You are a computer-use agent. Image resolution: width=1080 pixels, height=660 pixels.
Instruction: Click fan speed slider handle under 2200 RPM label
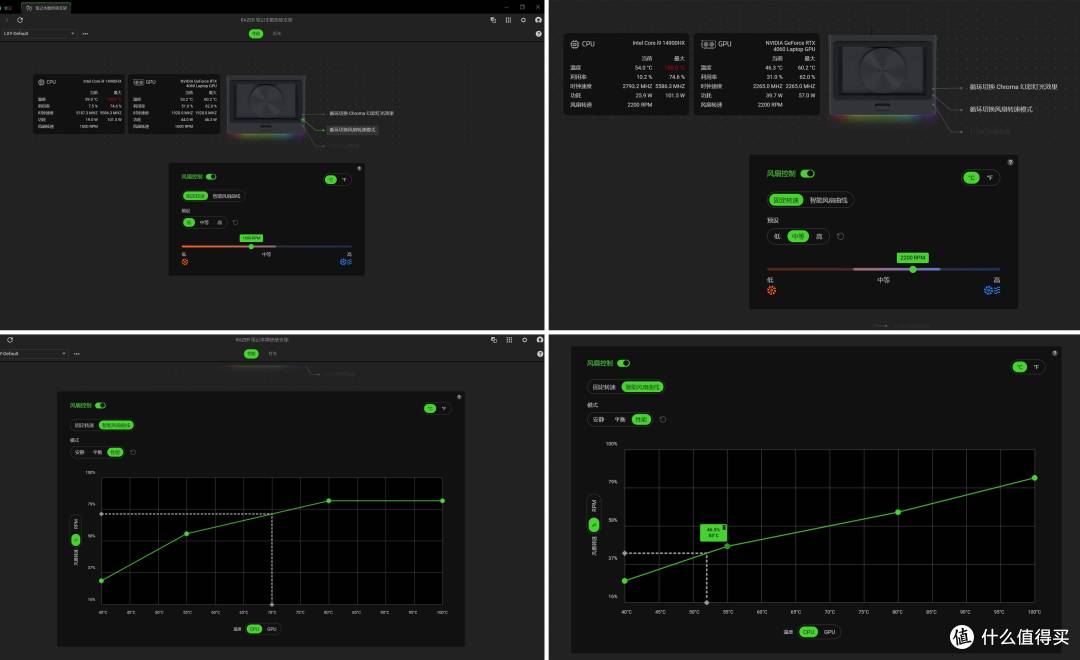(913, 269)
